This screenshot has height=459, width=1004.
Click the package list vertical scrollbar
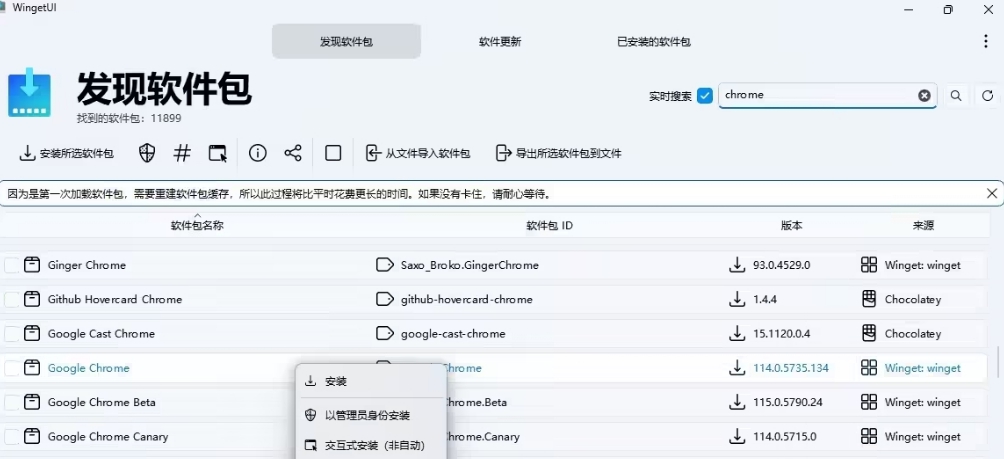pyautogui.click(x=997, y=362)
